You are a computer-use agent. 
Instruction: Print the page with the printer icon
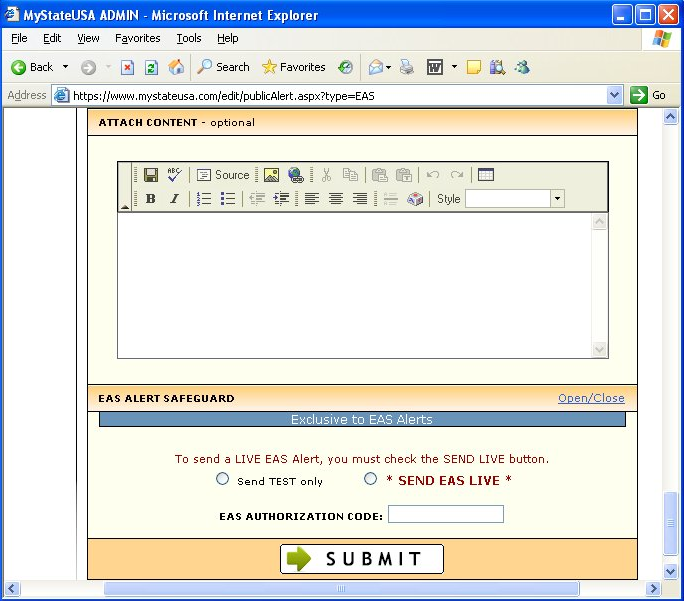click(407, 67)
